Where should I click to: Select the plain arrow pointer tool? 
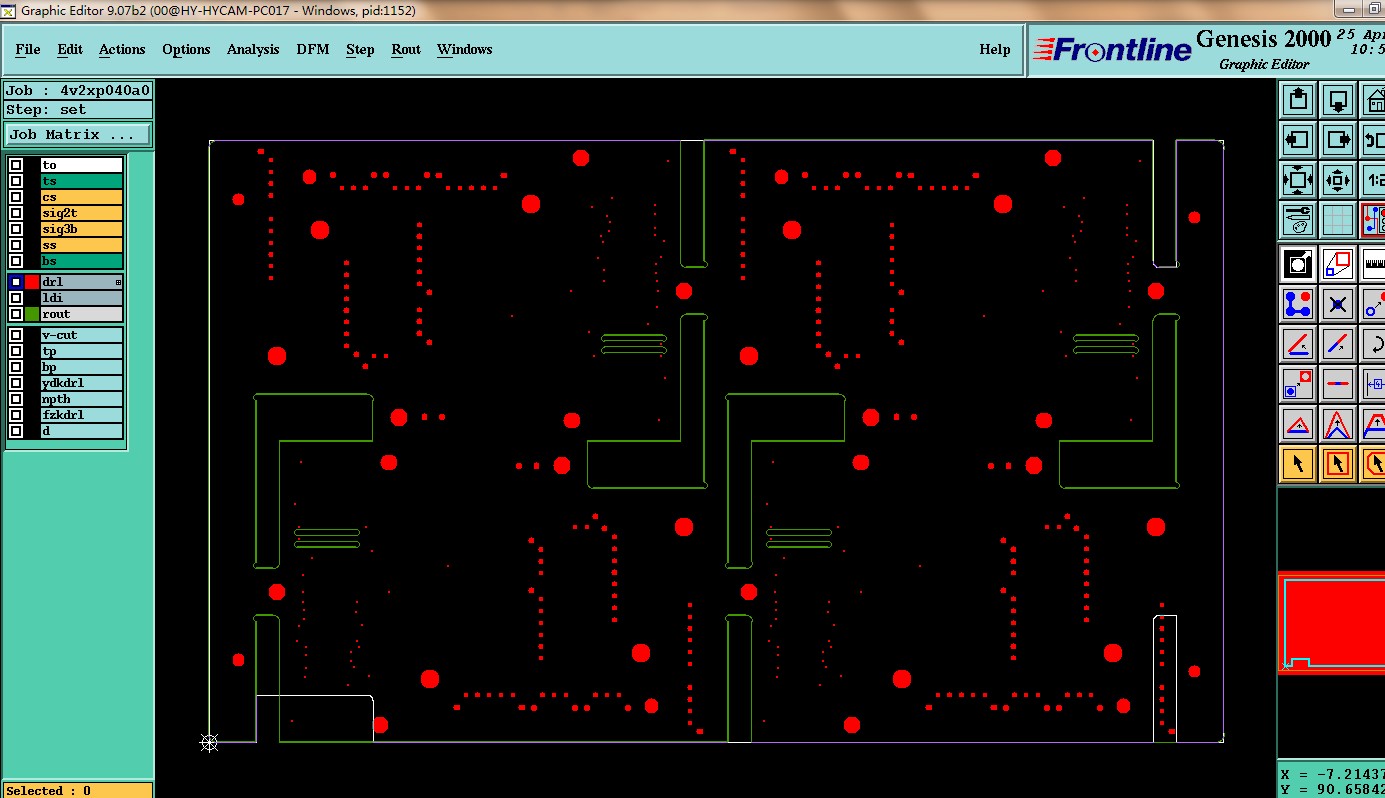click(1298, 464)
